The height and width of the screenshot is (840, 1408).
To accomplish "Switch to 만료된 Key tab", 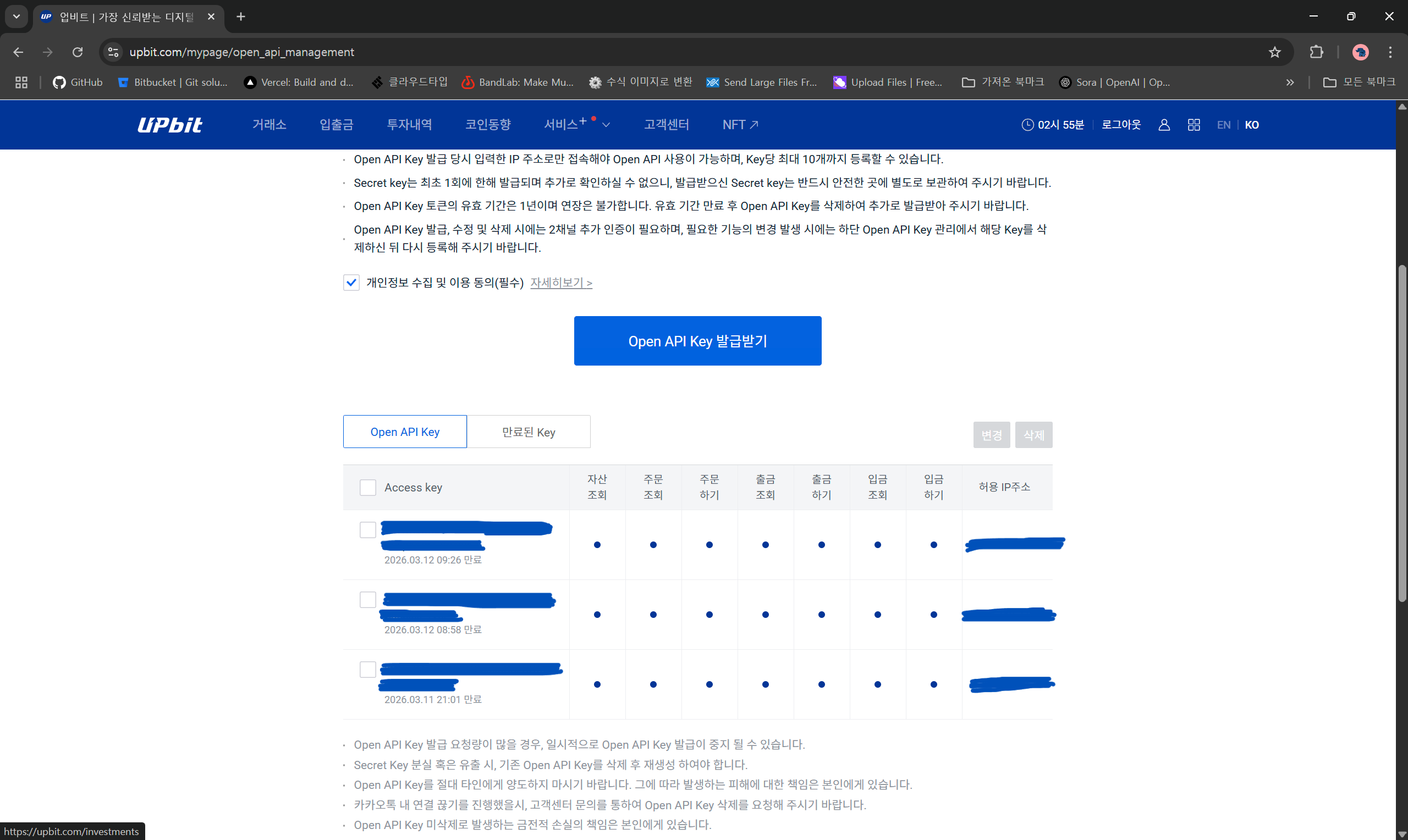I will (x=529, y=432).
